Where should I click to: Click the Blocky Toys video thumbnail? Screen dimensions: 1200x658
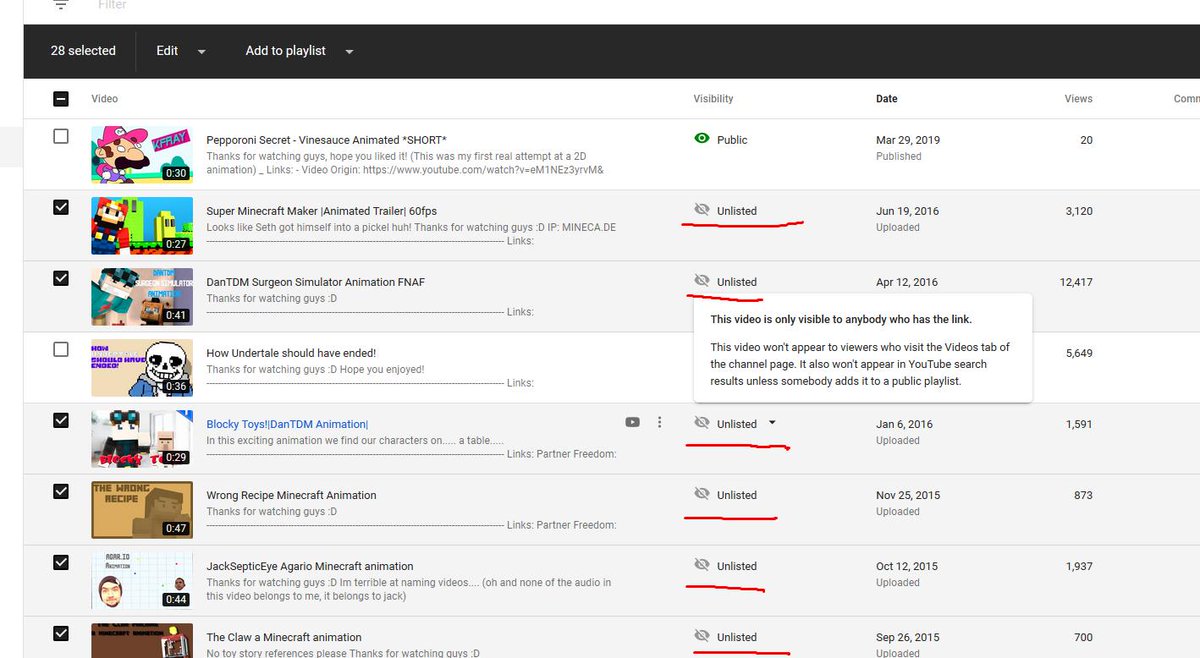point(142,438)
